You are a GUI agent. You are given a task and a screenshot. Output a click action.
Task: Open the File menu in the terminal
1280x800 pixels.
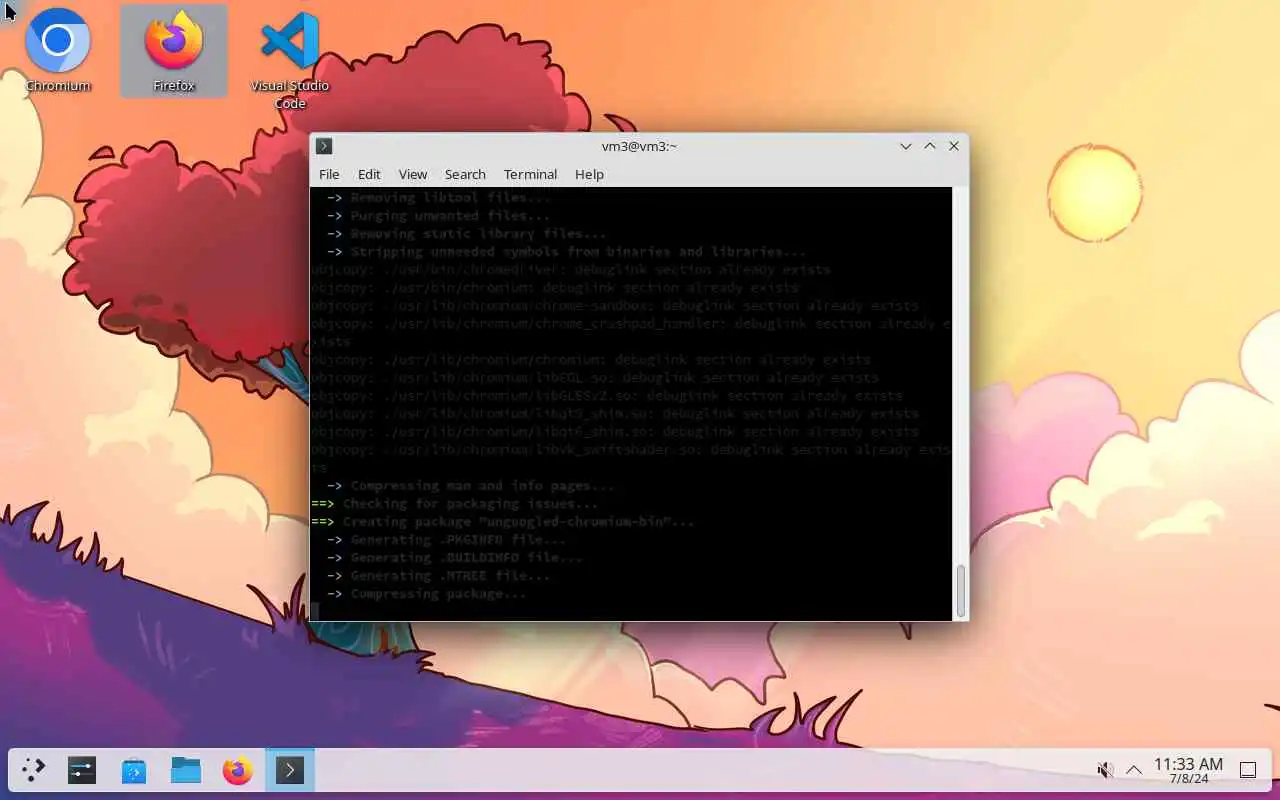point(329,174)
